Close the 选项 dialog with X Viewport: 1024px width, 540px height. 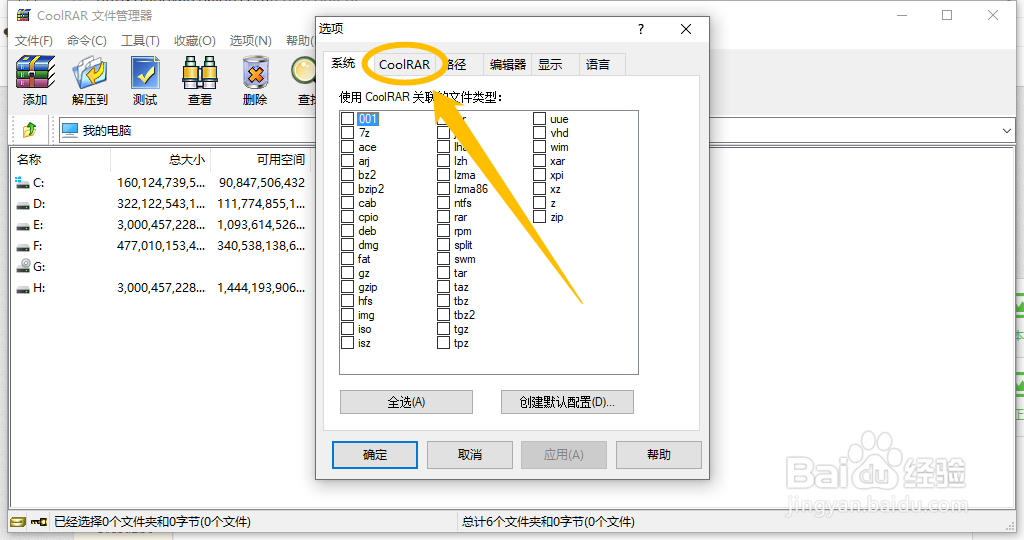pyautogui.click(x=686, y=29)
